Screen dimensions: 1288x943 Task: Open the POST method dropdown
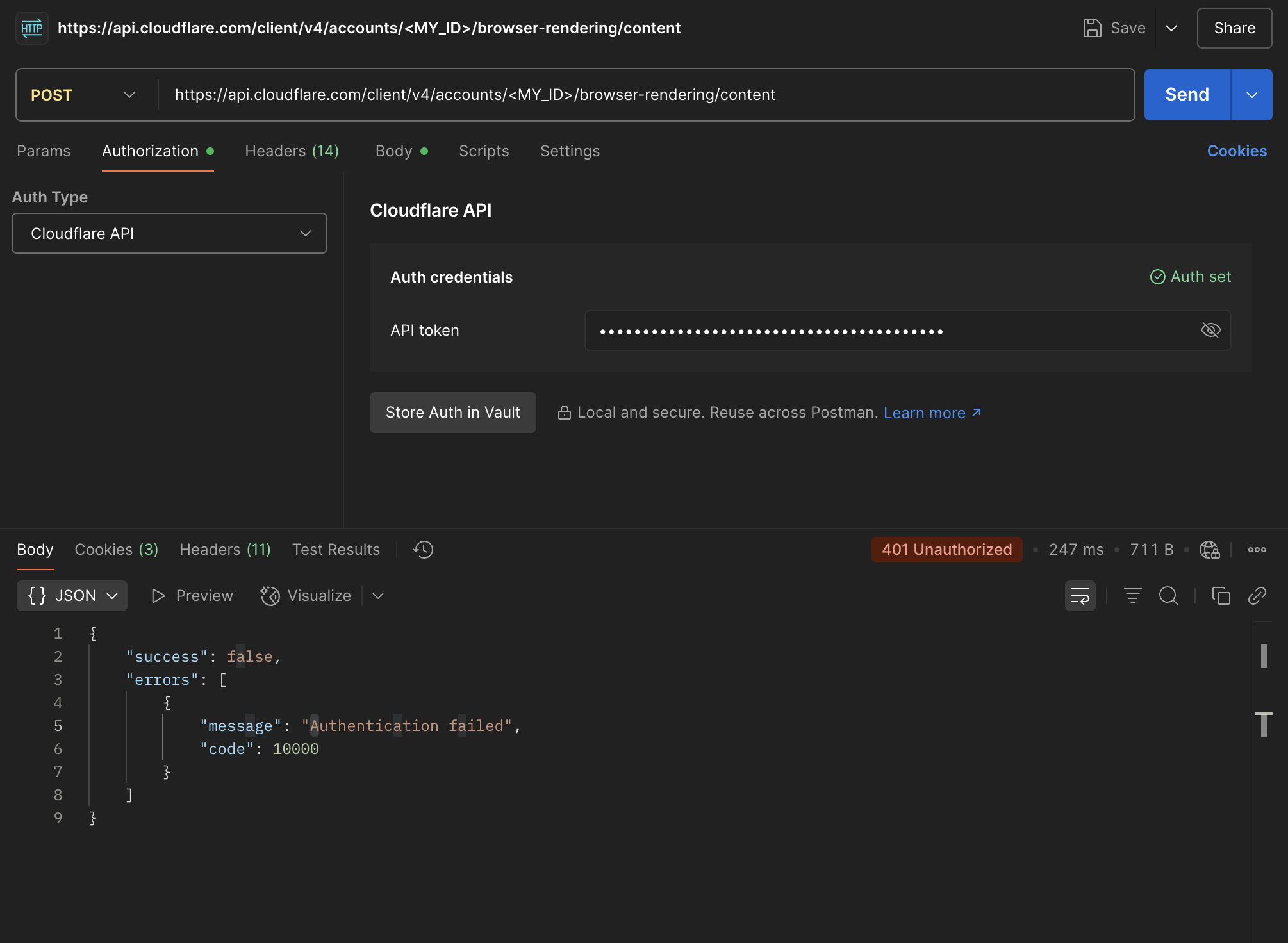[x=83, y=94]
